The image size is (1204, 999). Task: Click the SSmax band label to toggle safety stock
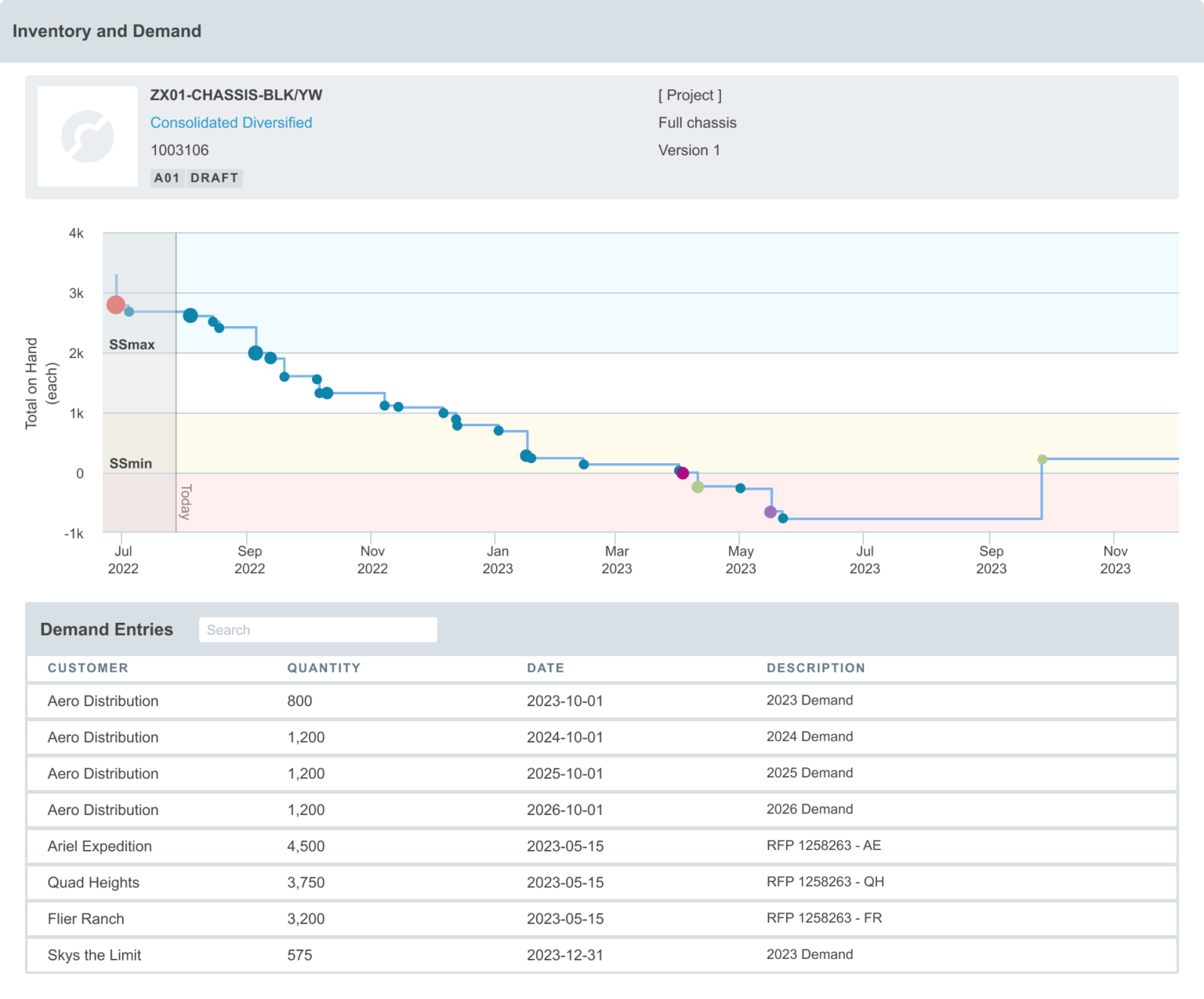pos(130,344)
